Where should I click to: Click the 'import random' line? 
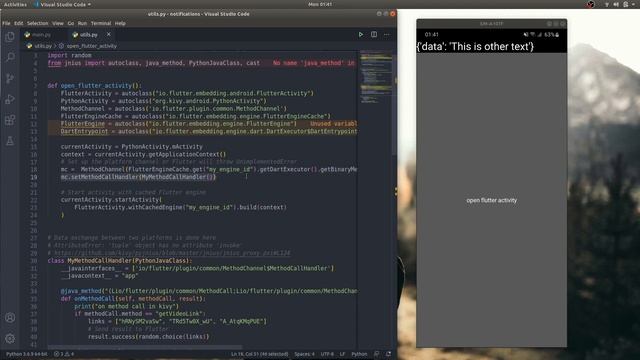pos(69,55)
